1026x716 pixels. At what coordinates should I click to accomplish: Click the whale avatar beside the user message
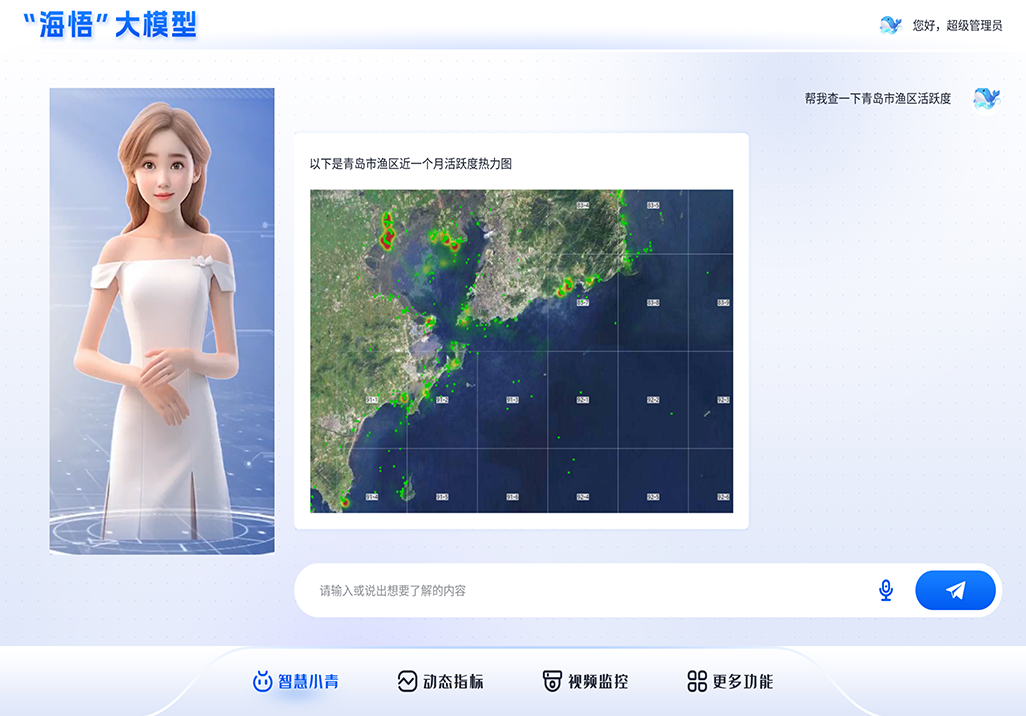point(985,98)
